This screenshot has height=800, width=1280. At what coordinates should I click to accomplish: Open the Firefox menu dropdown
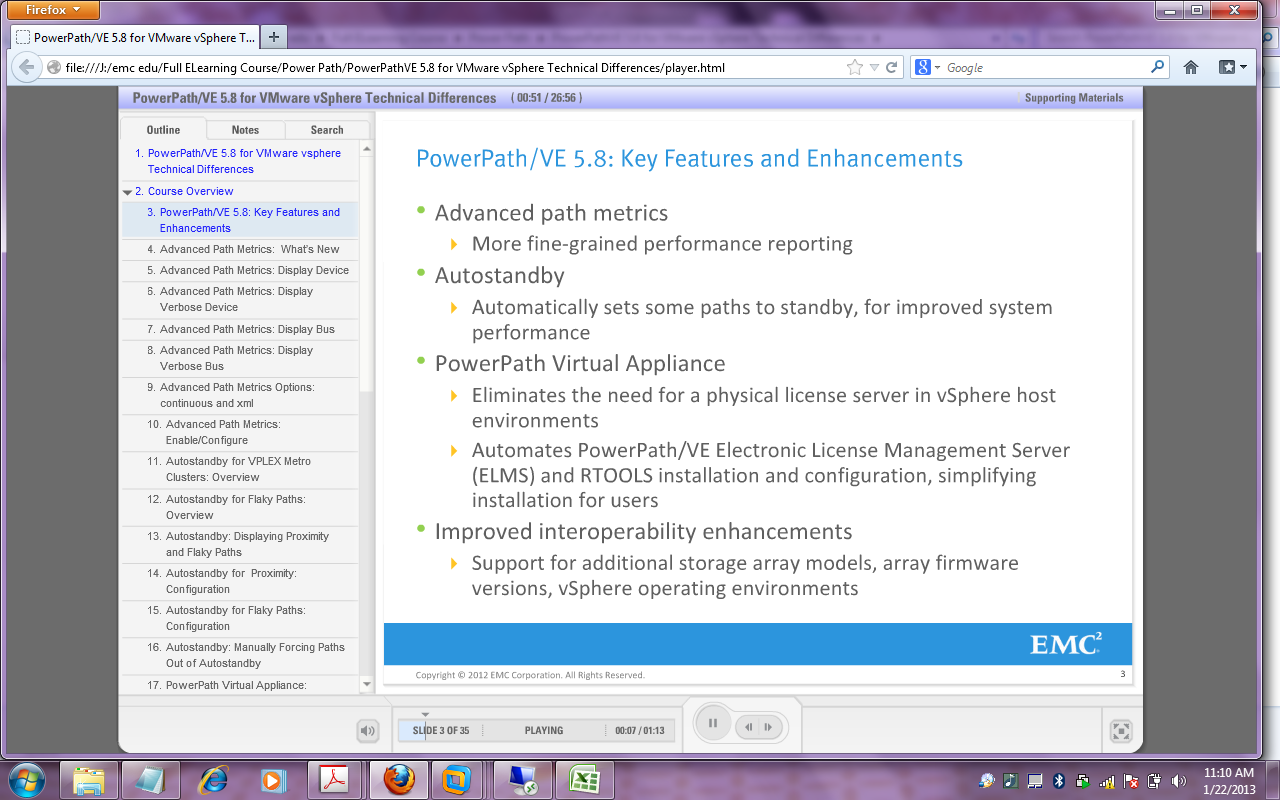tap(51, 10)
